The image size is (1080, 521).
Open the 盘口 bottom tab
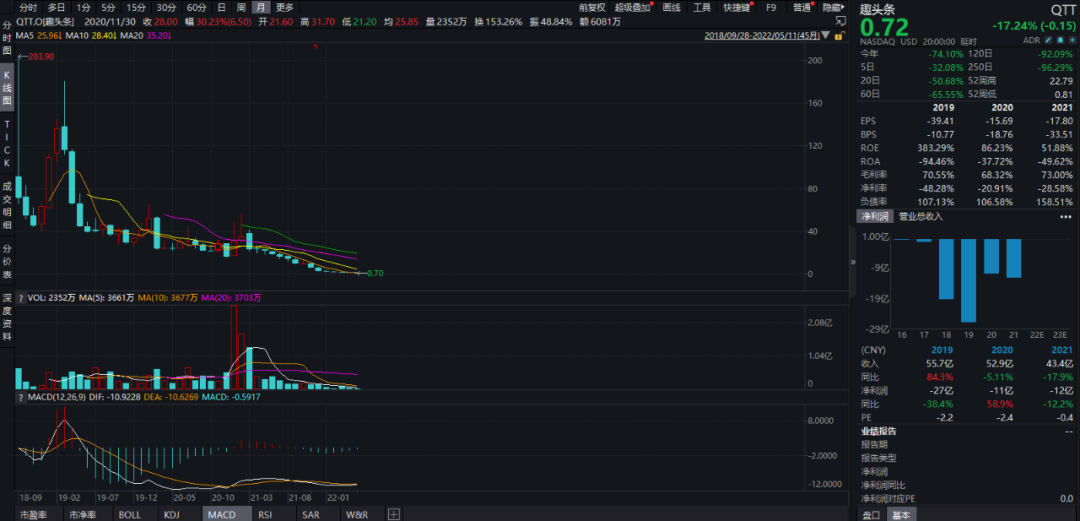pyautogui.click(x=871, y=514)
